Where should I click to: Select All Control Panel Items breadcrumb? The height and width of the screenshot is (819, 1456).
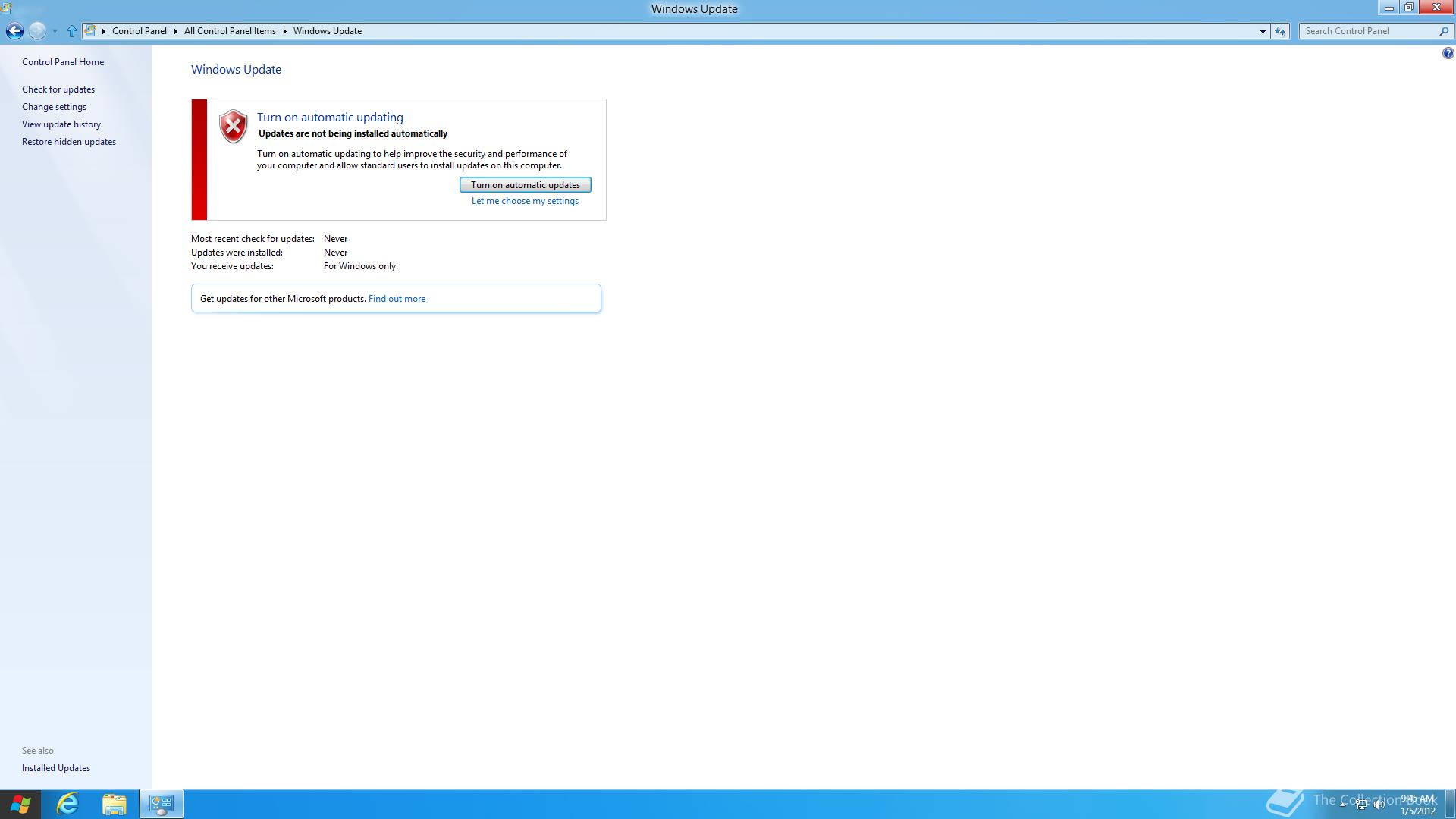point(230,31)
